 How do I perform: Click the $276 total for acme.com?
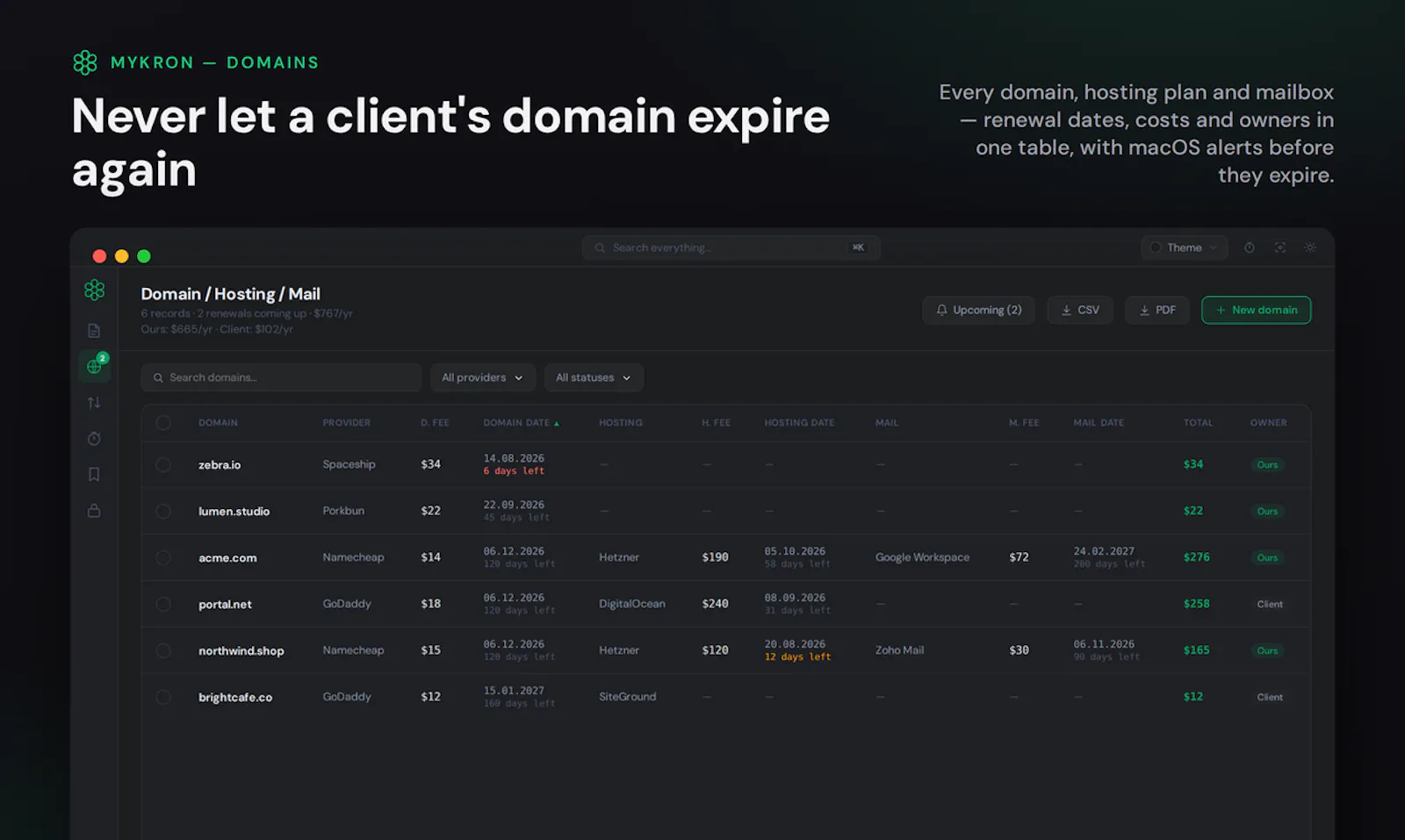1196,557
